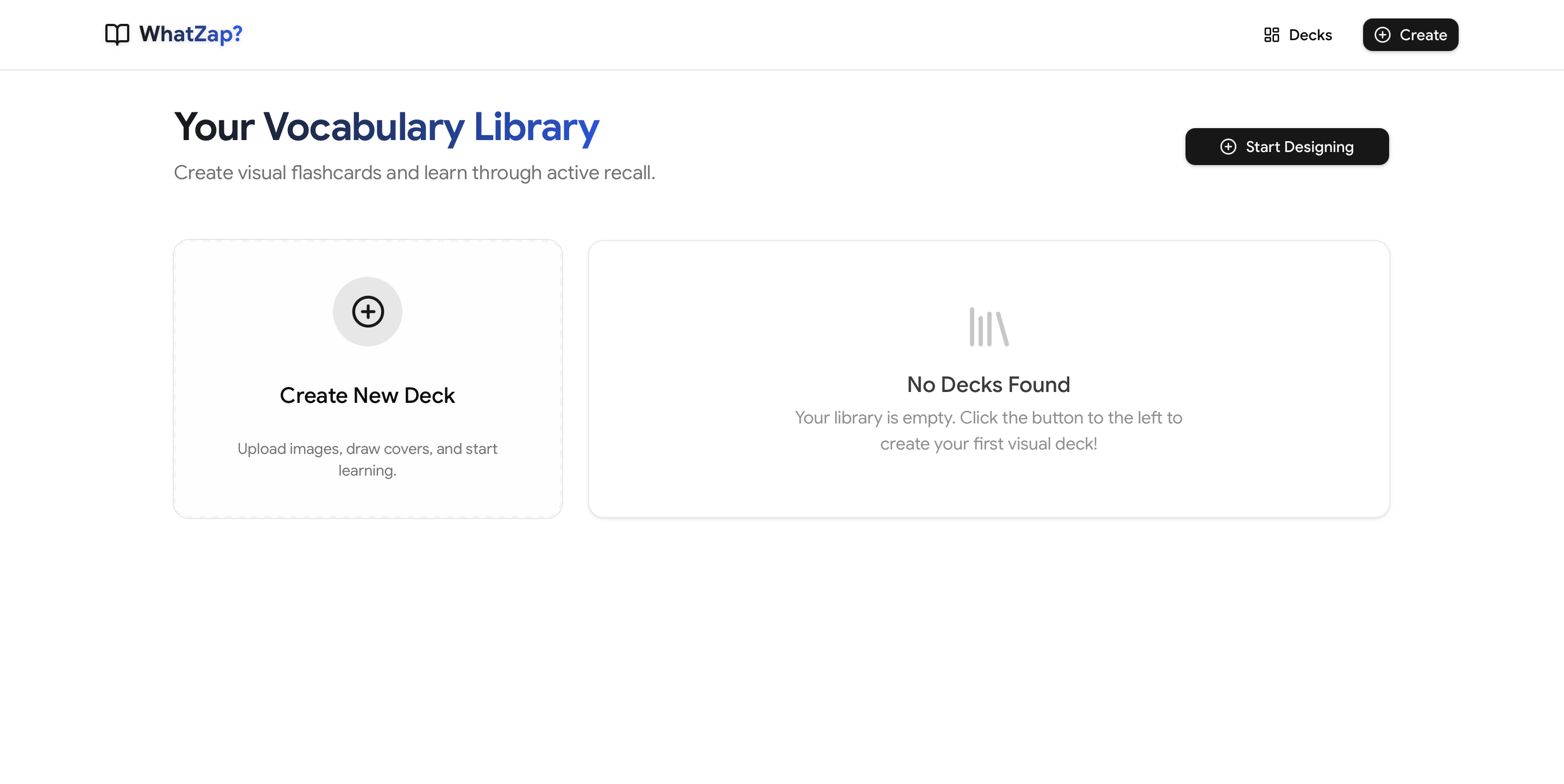Click the 'Create visual flashcards' subtitle text
Image resolution: width=1564 pixels, height=784 pixels.
pyautogui.click(x=414, y=173)
